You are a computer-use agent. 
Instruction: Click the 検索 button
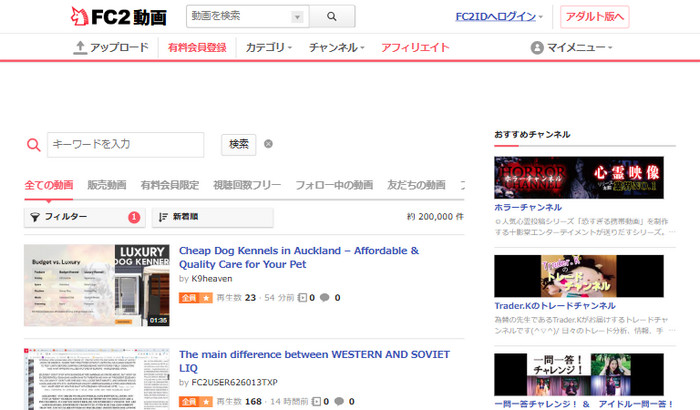click(239, 144)
